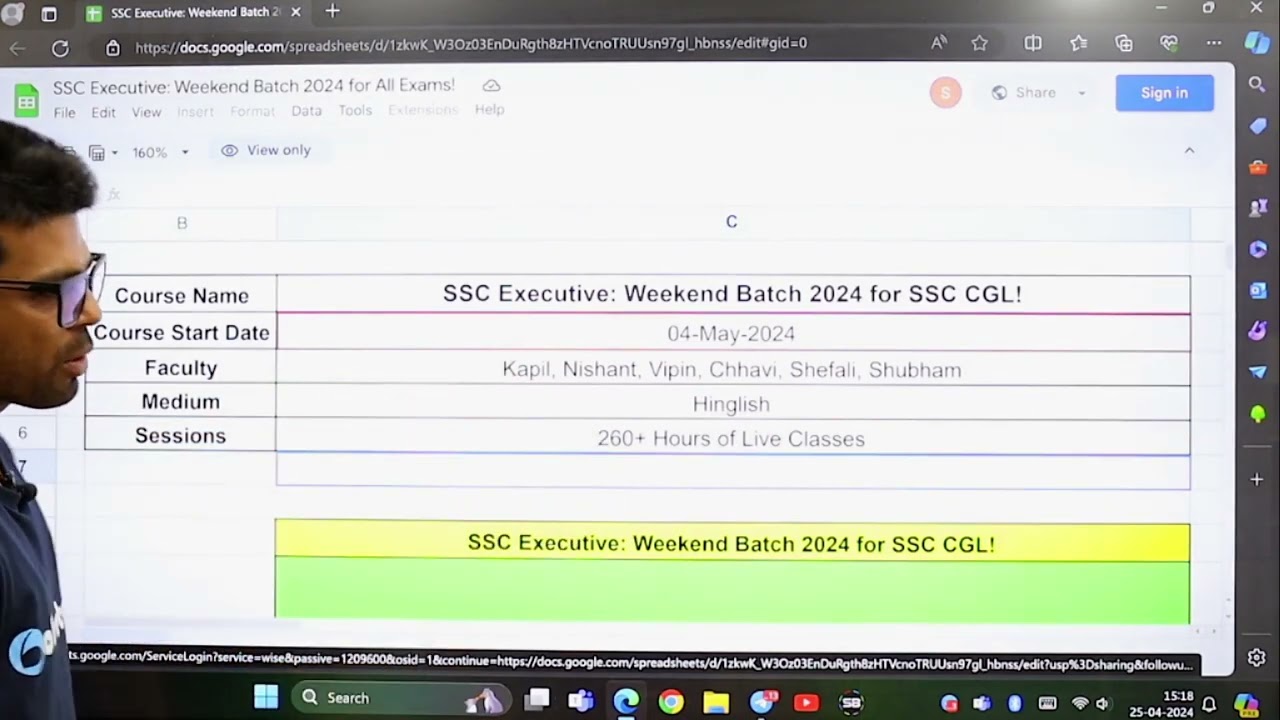1280x720 pixels.
Task: Open Telegram with notification badge on taskbar
Action: click(x=763, y=701)
